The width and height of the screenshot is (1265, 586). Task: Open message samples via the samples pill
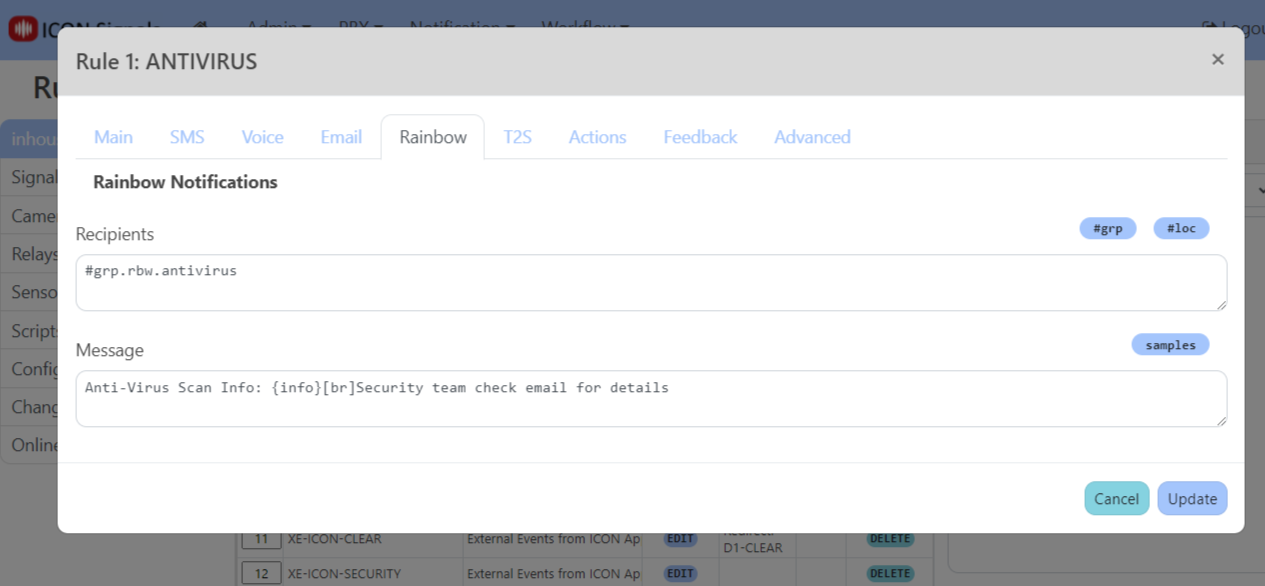(1170, 344)
